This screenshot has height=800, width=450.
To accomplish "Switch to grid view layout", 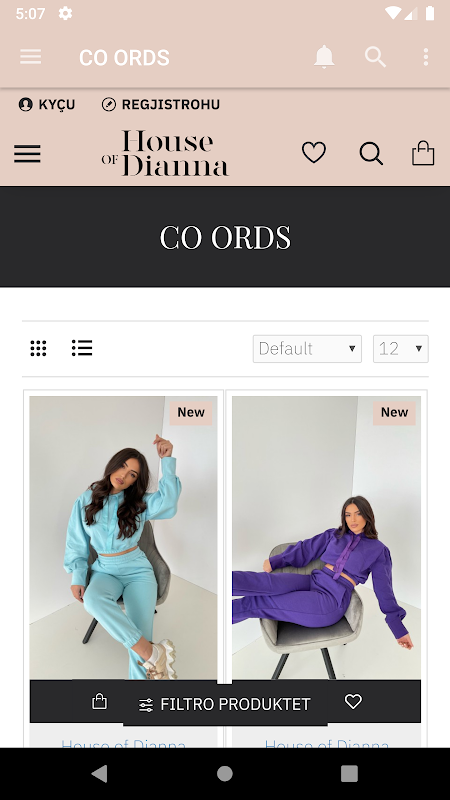I will point(38,348).
